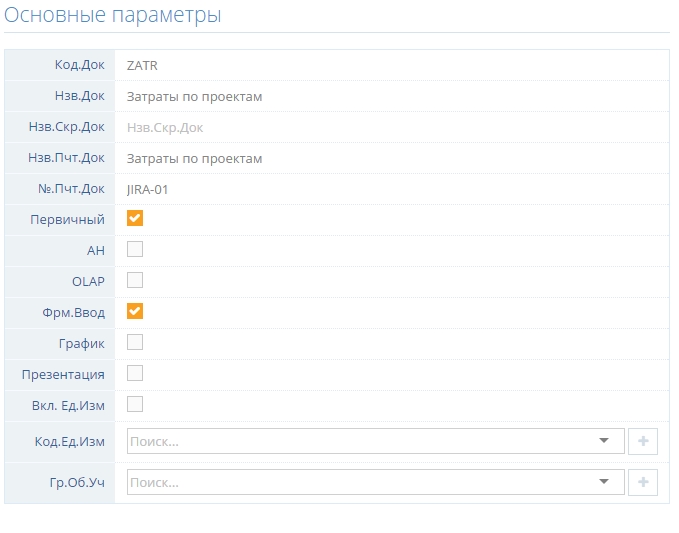Enable the Вкл. Ед.Изм checkbox
The height and width of the screenshot is (533, 679).
135,404
